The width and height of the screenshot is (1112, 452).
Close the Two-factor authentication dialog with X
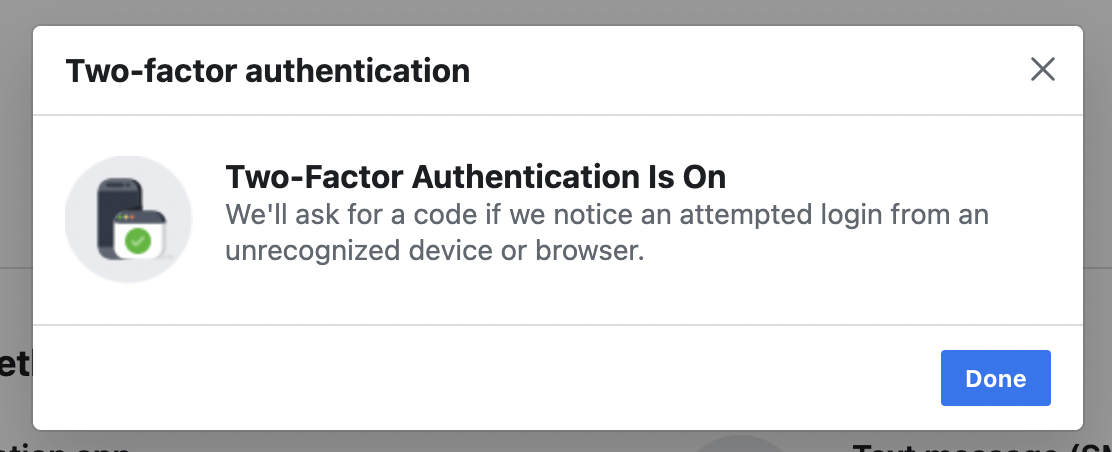(x=1042, y=70)
